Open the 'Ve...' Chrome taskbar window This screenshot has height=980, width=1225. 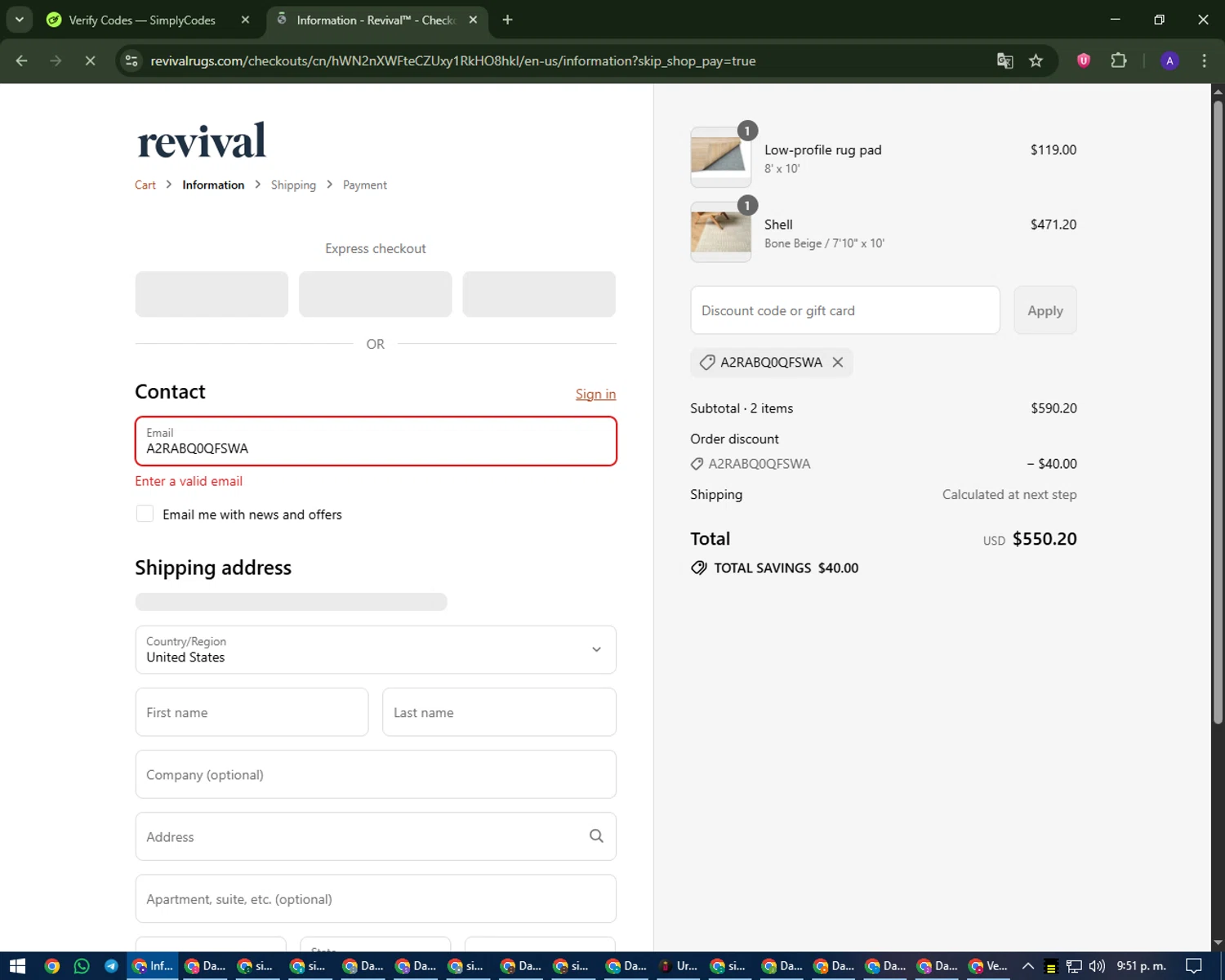(x=987, y=966)
